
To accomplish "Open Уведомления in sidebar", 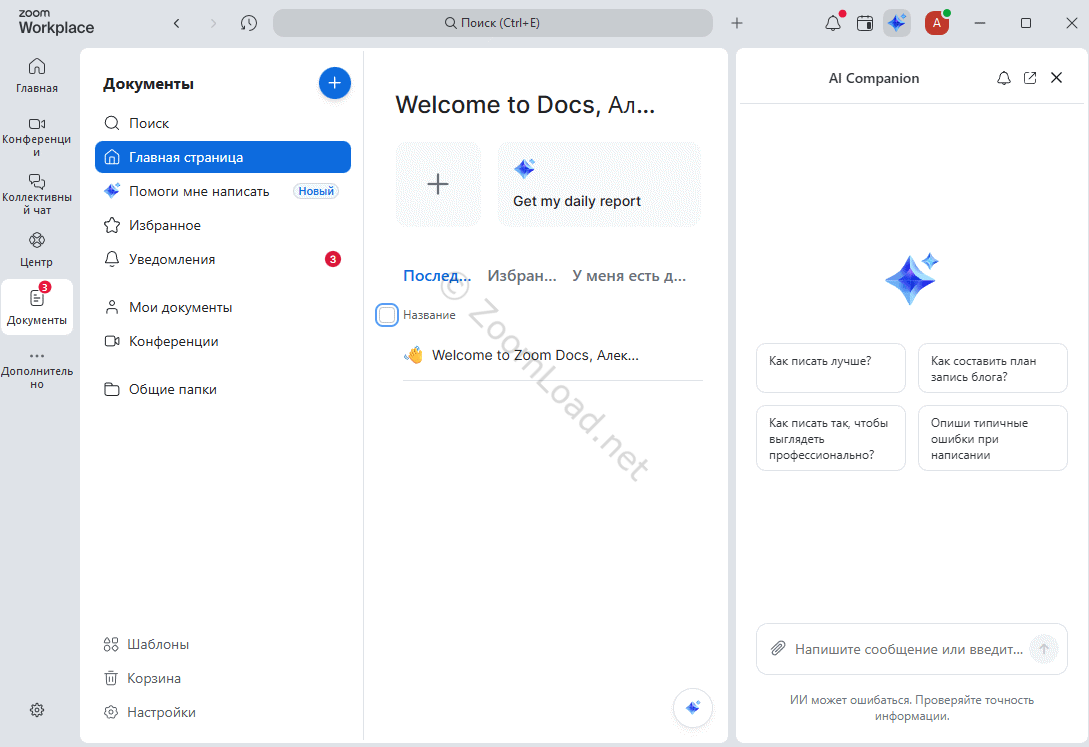I will tap(223, 259).
